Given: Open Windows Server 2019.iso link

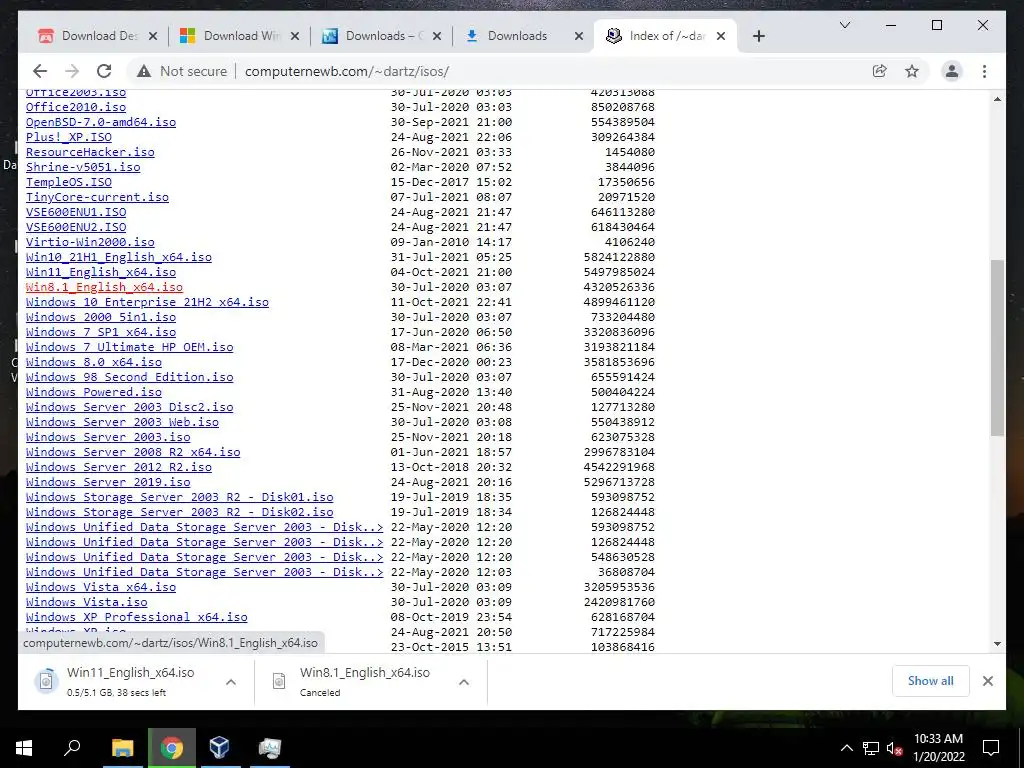Looking at the screenshot, I should click(108, 483).
